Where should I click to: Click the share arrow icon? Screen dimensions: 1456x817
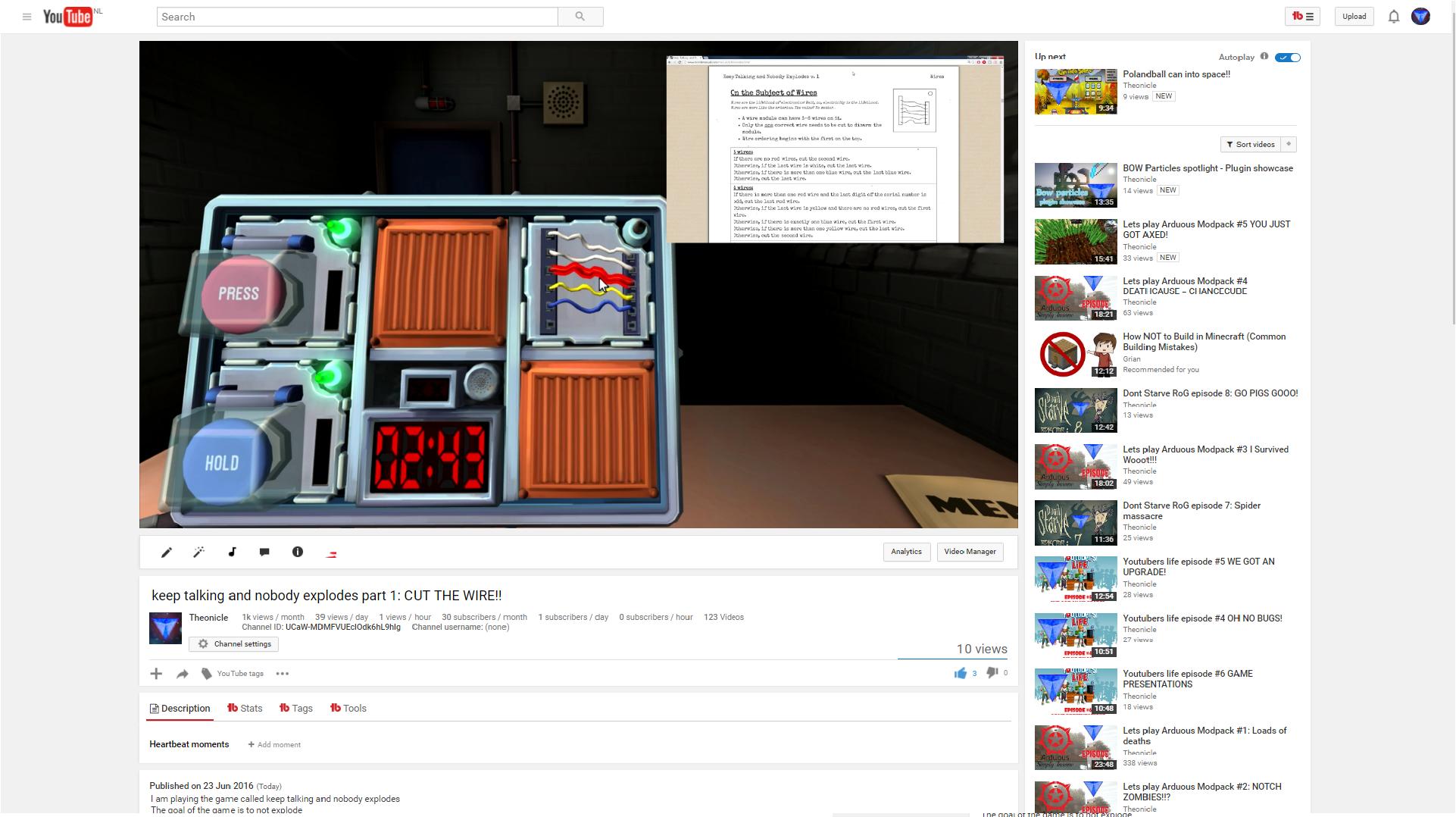tap(183, 674)
